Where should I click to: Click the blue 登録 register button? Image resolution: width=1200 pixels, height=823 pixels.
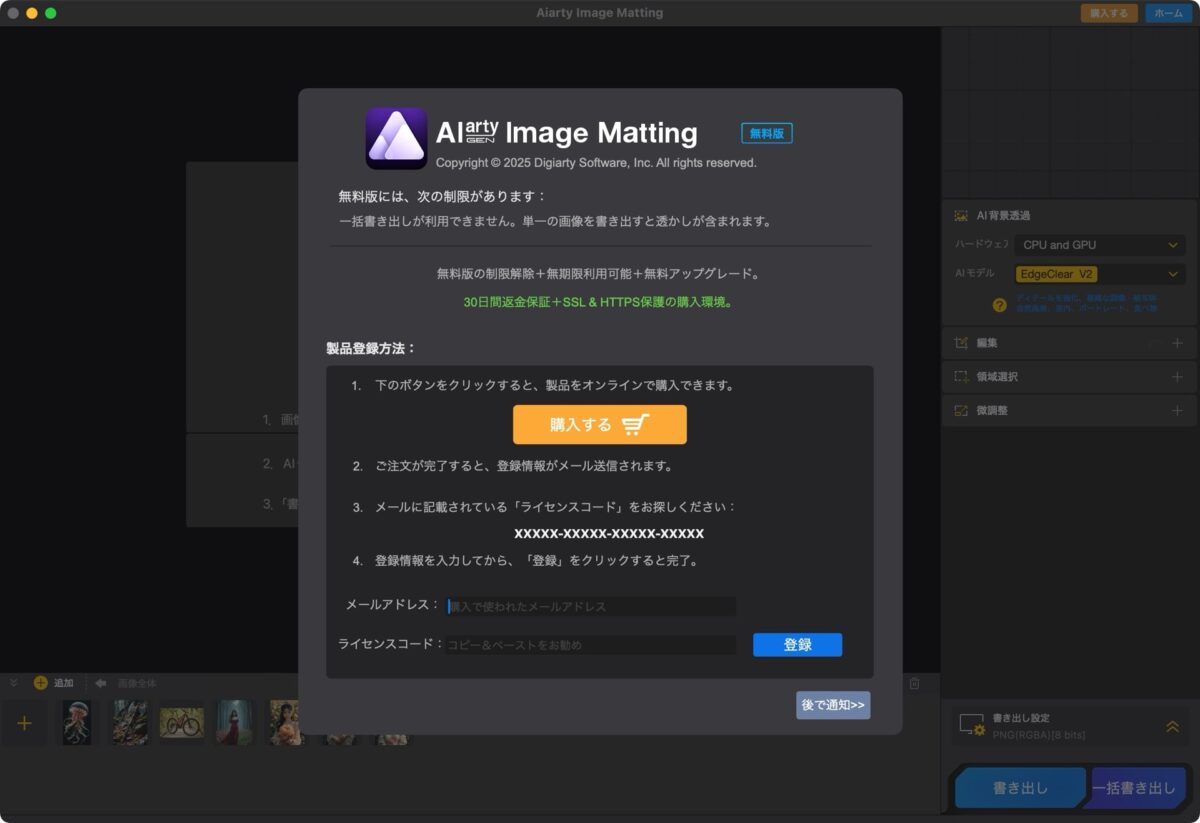pyautogui.click(x=797, y=645)
